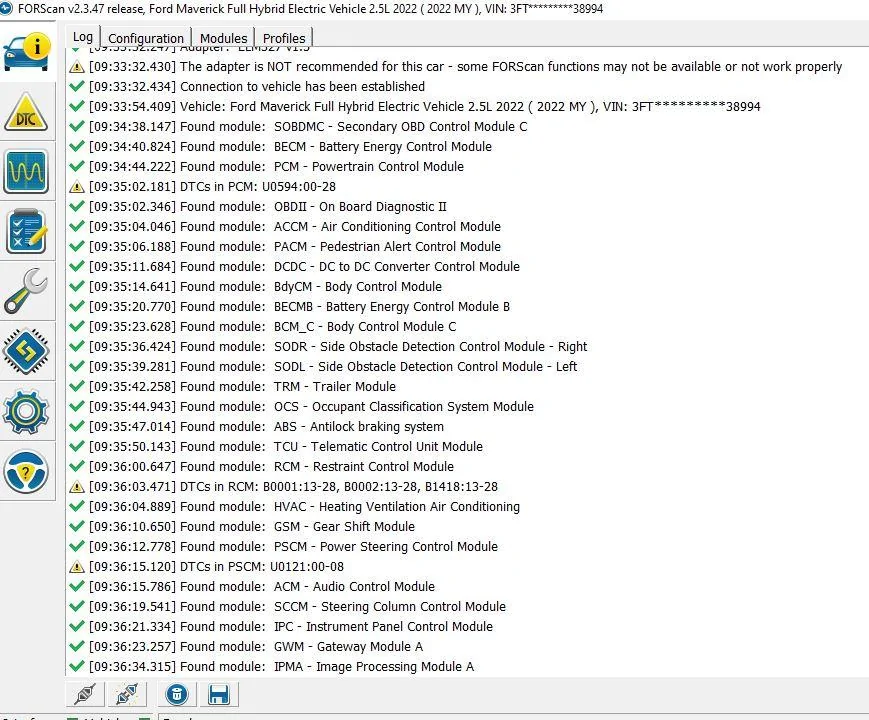Open the oscilloscope live data section
The image size is (869, 720).
point(26,171)
